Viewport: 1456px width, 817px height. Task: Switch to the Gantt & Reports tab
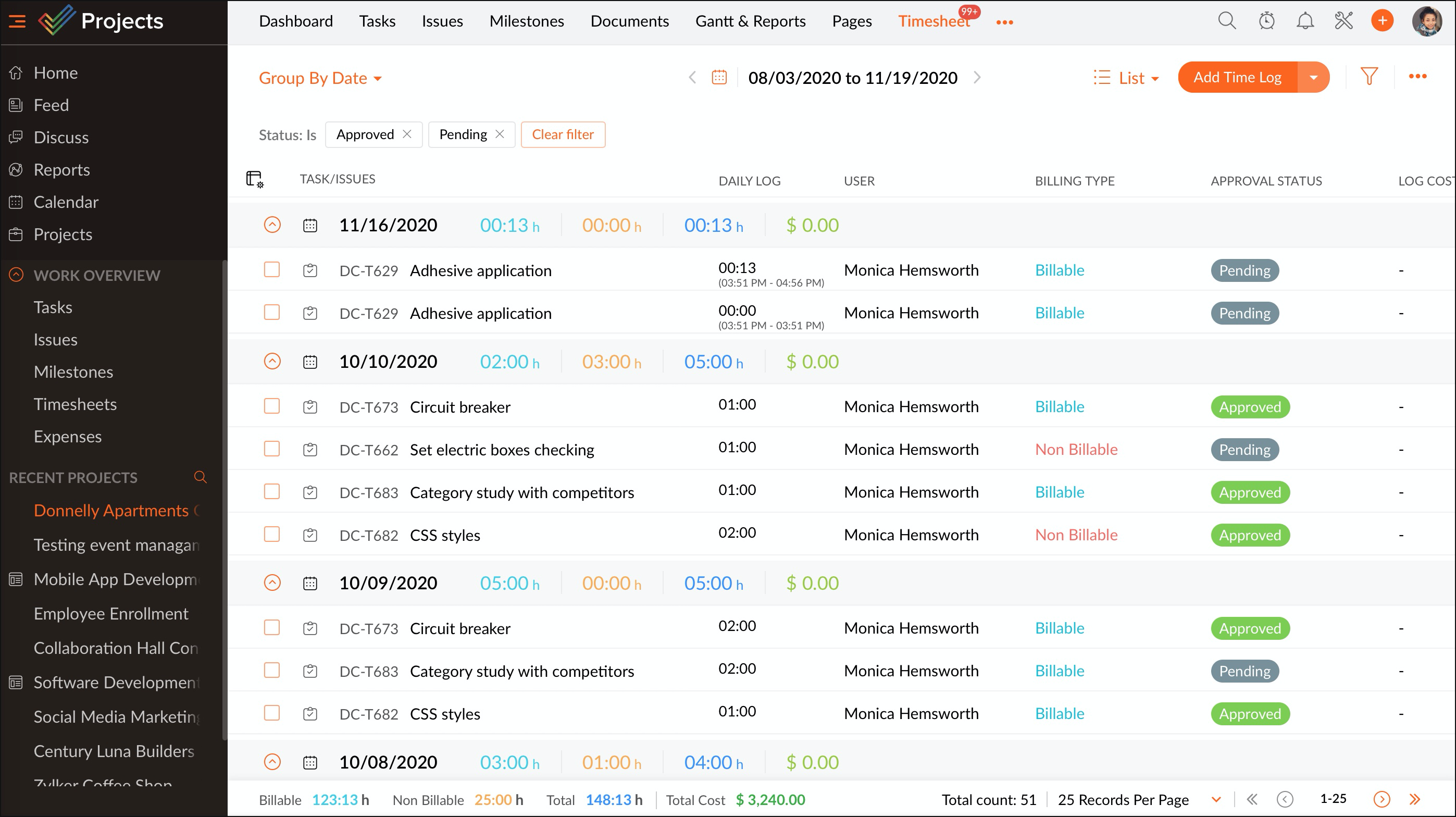click(x=750, y=21)
